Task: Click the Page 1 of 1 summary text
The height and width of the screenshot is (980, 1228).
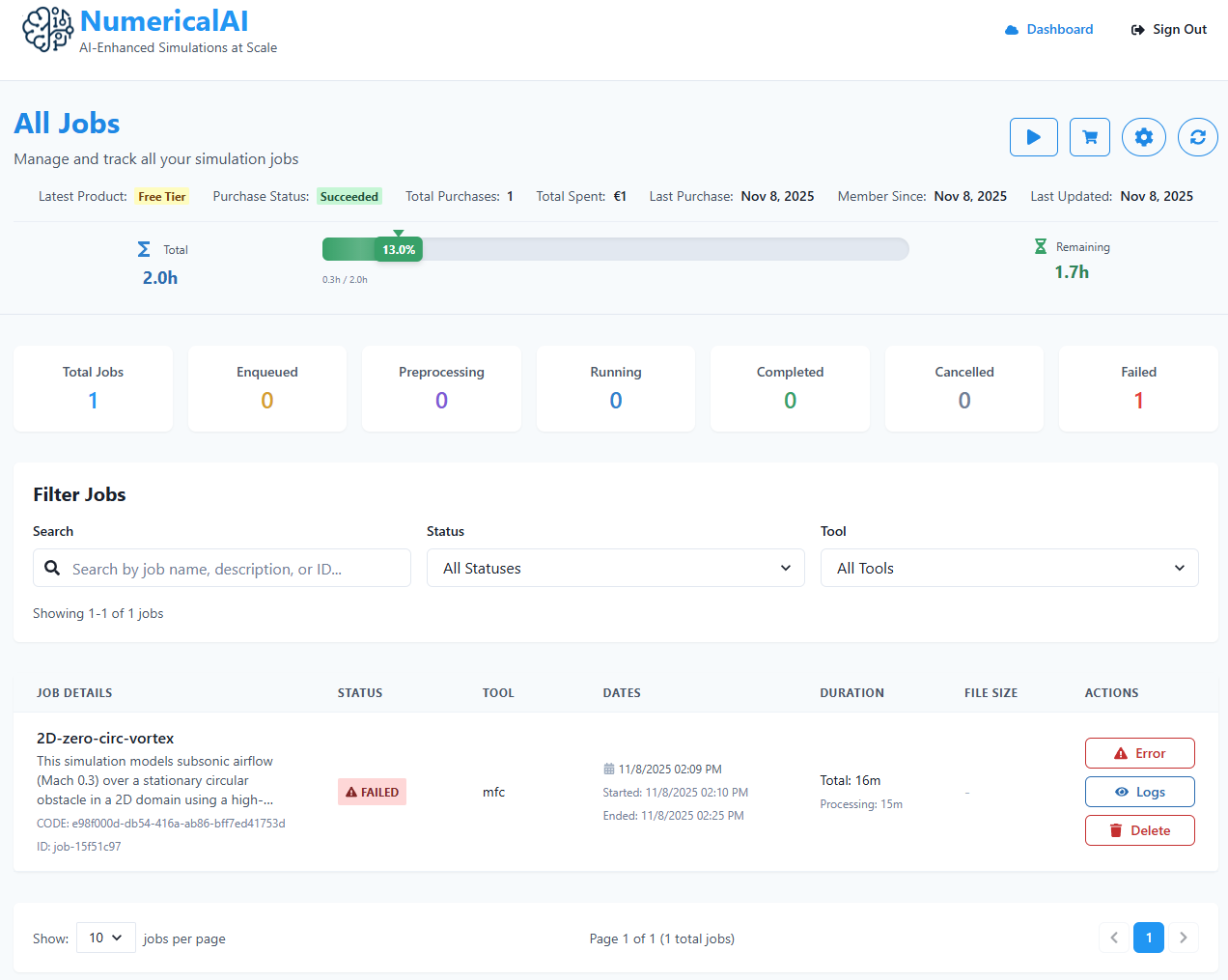Action: [x=662, y=938]
